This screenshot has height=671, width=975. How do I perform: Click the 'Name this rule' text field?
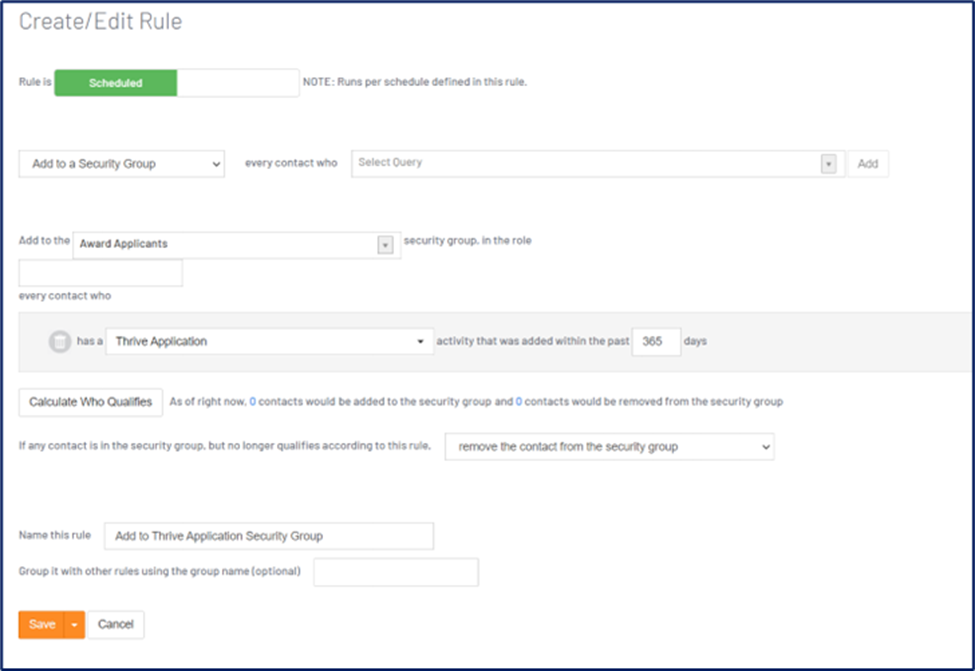[269, 536]
